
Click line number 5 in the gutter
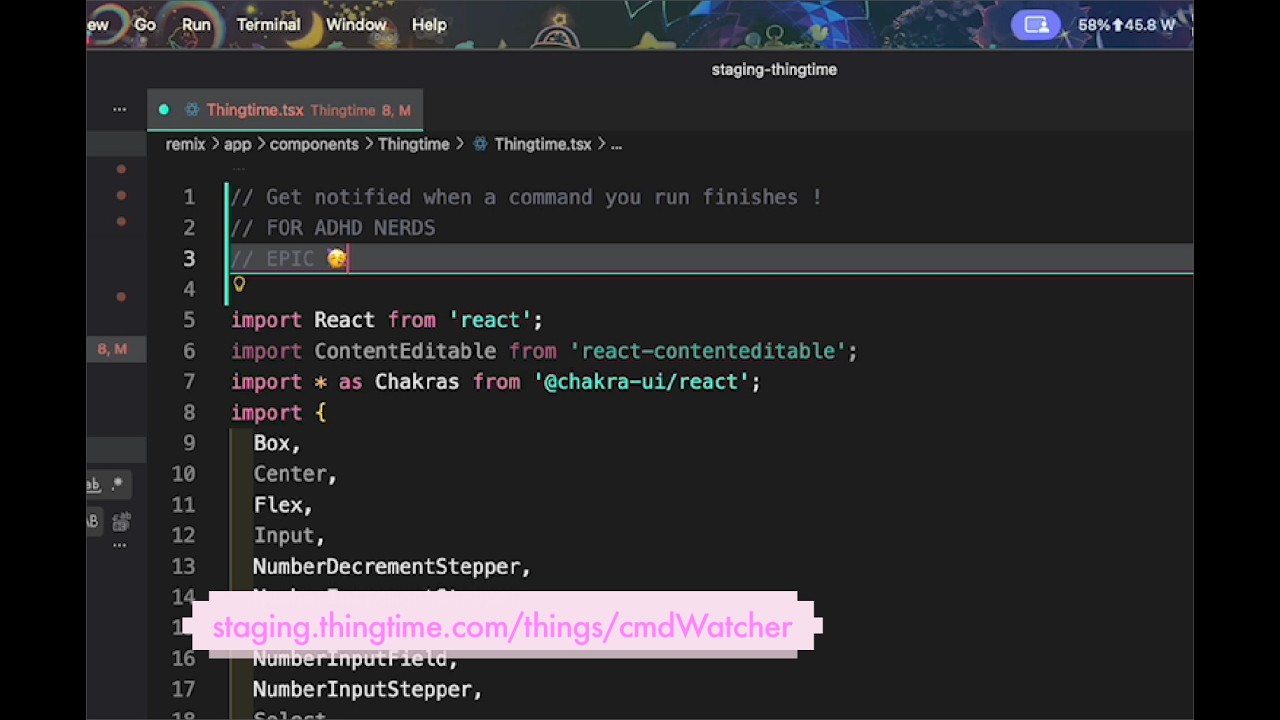(189, 320)
